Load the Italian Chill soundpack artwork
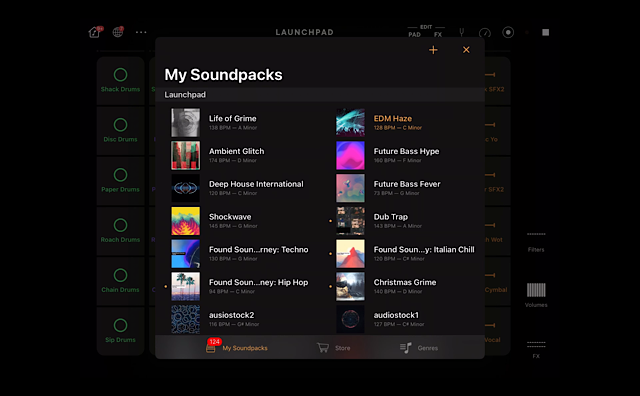This screenshot has height=396, width=640. click(x=350, y=254)
